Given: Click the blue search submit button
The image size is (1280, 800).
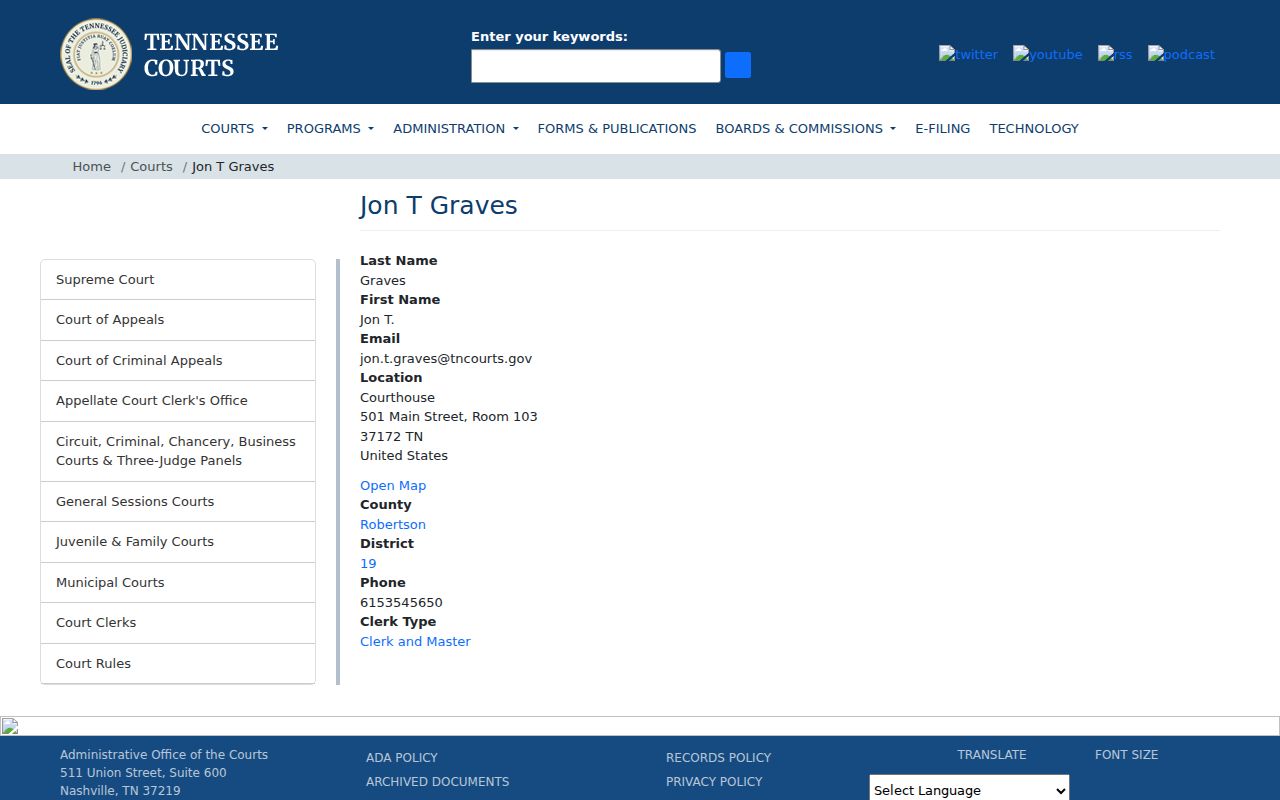Looking at the screenshot, I should 738,65.
